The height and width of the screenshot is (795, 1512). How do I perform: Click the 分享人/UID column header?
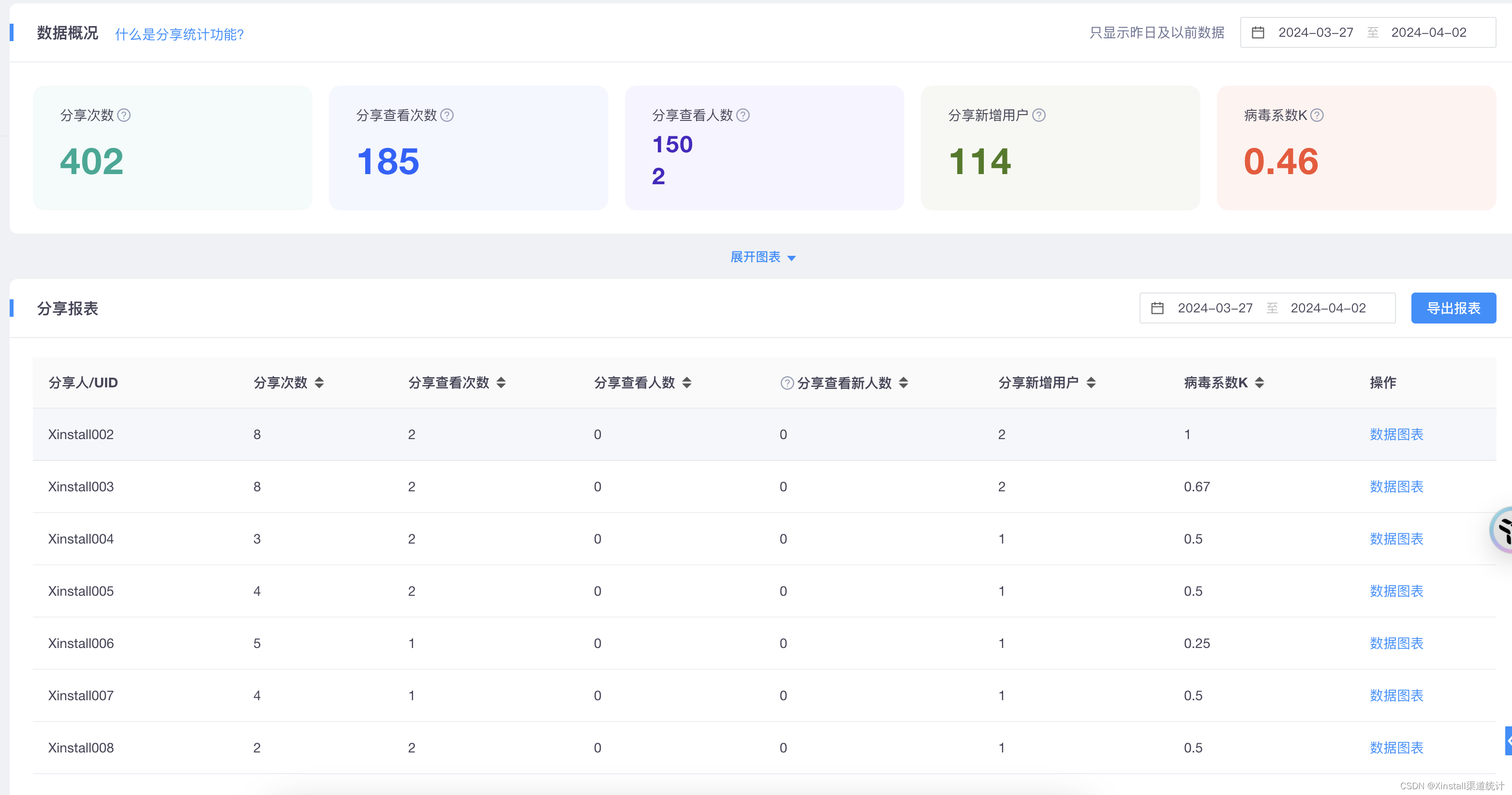tap(83, 383)
